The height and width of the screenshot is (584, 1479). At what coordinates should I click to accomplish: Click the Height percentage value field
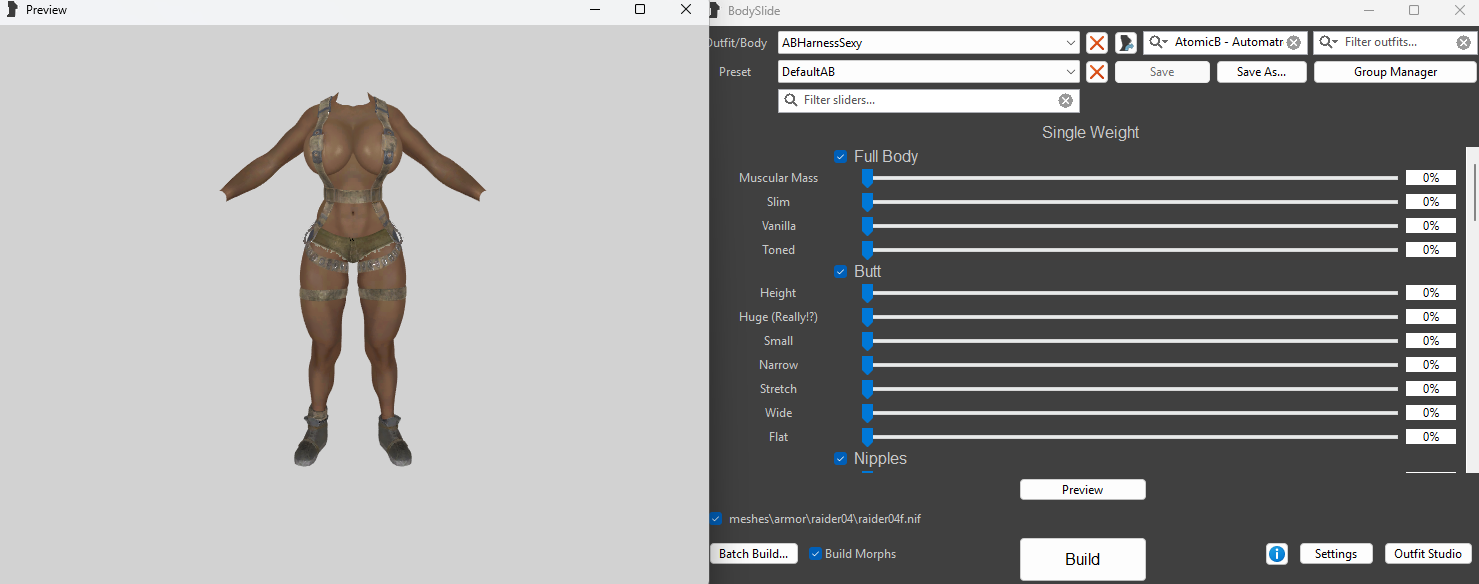(x=1431, y=293)
